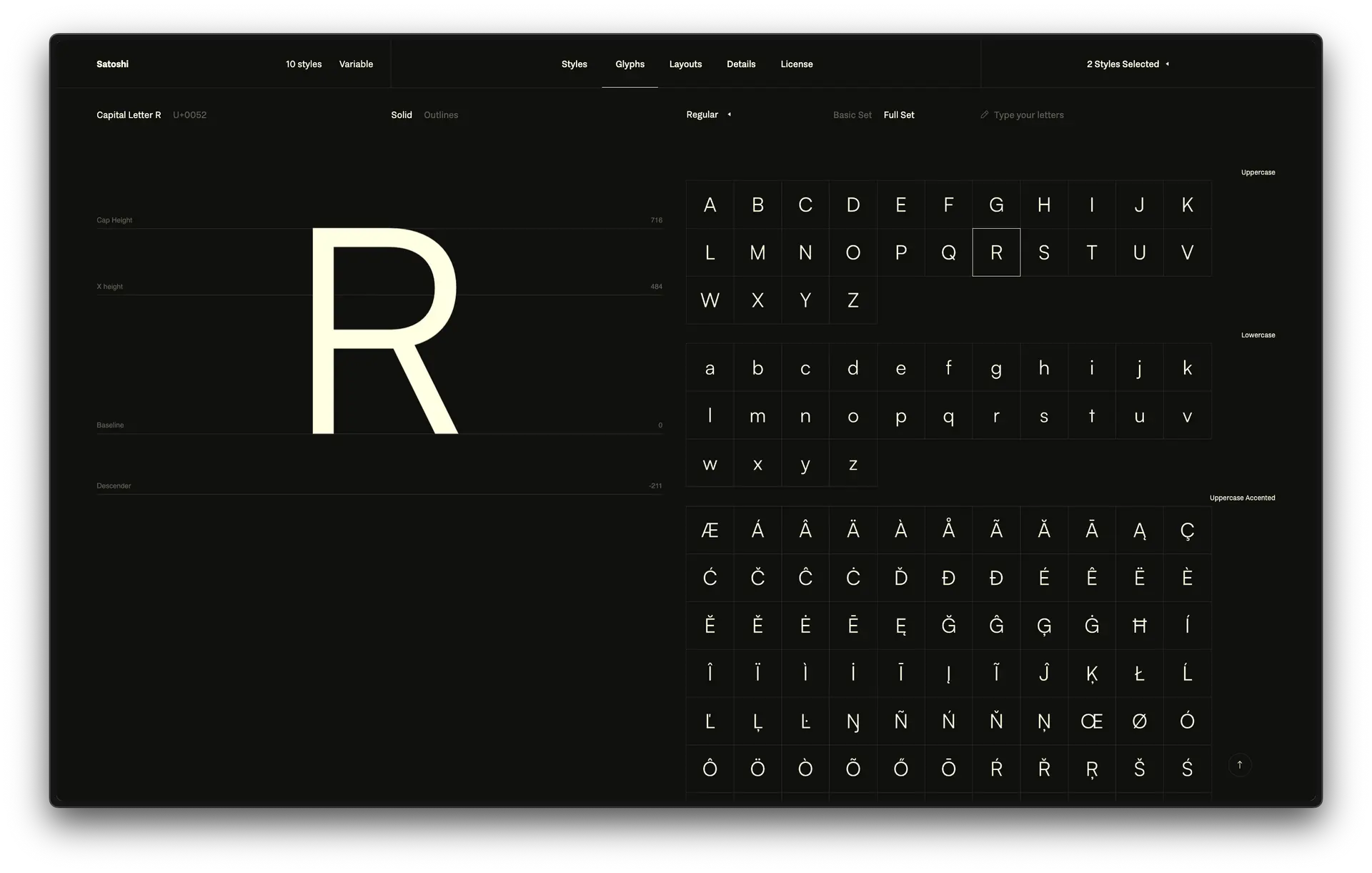Switch glyph preview to Outlines
The height and width of the screenshot is (873, 1372).
[x=441, y=115]
